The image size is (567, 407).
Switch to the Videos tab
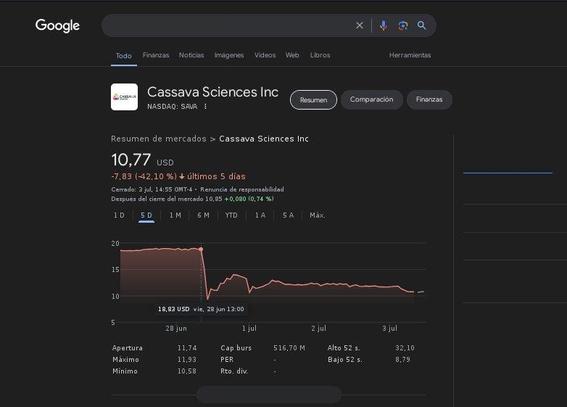265,55
